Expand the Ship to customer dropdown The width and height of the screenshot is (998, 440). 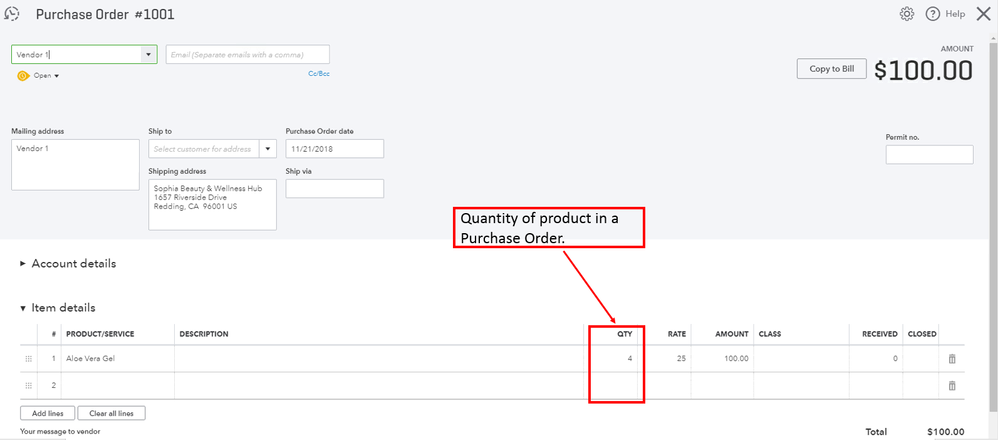pyautogui.click(x=267, y=149)
